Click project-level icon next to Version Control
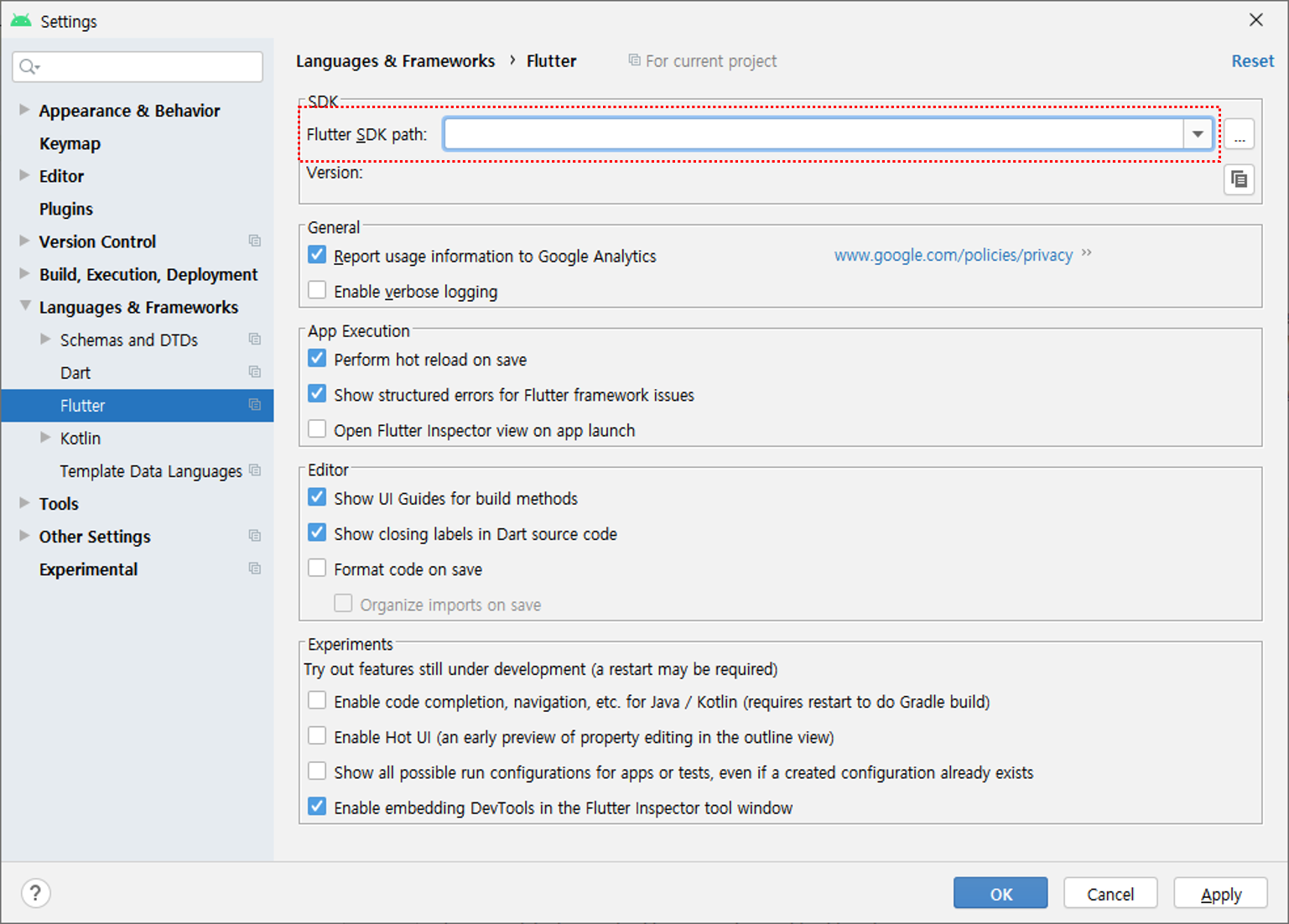This screenshot has height=924, width=1289. coord(255,241)
